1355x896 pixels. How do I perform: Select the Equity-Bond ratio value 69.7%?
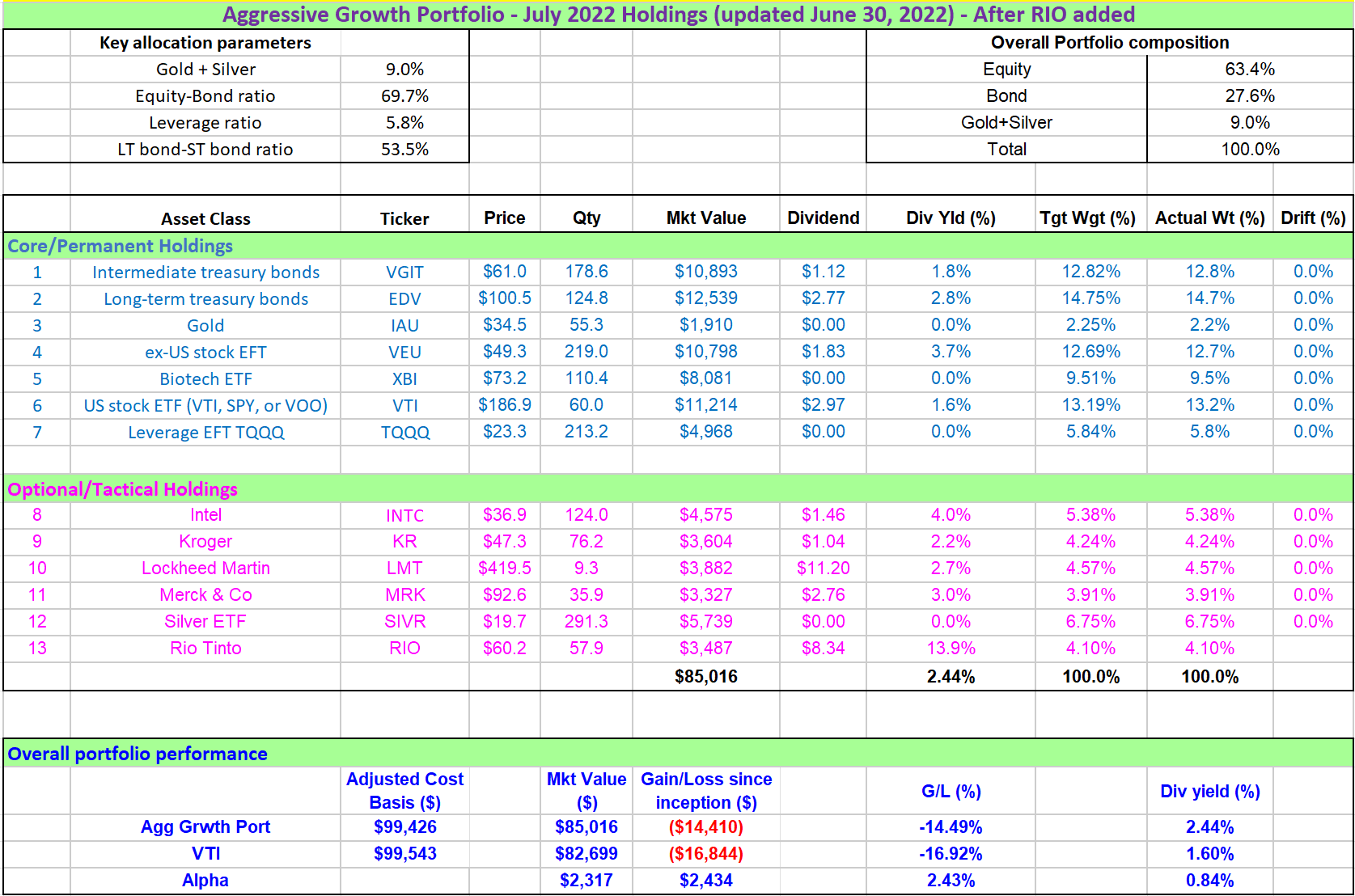pos(404,96)
